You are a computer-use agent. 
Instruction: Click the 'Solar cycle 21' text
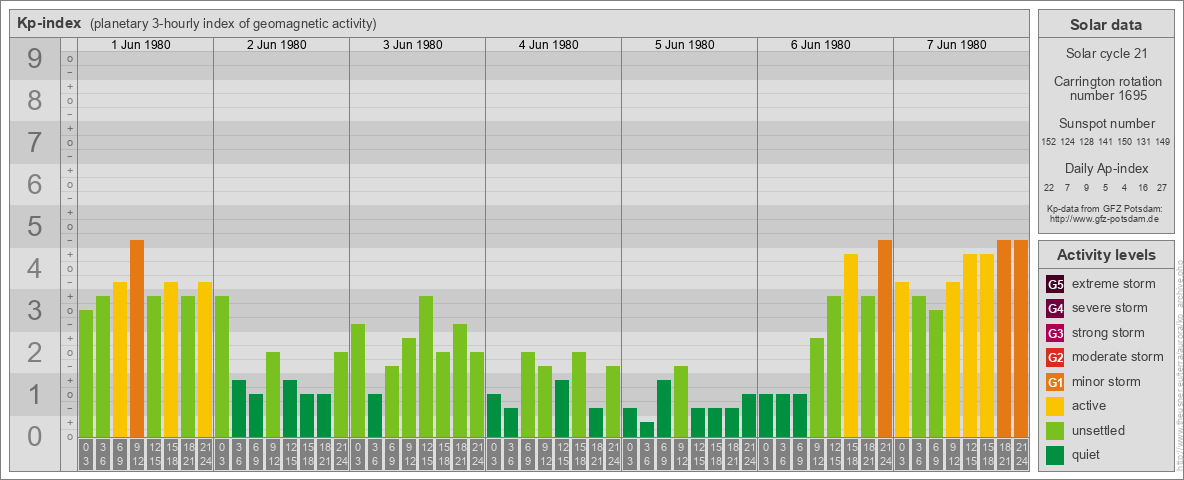tap(1106, 54)
